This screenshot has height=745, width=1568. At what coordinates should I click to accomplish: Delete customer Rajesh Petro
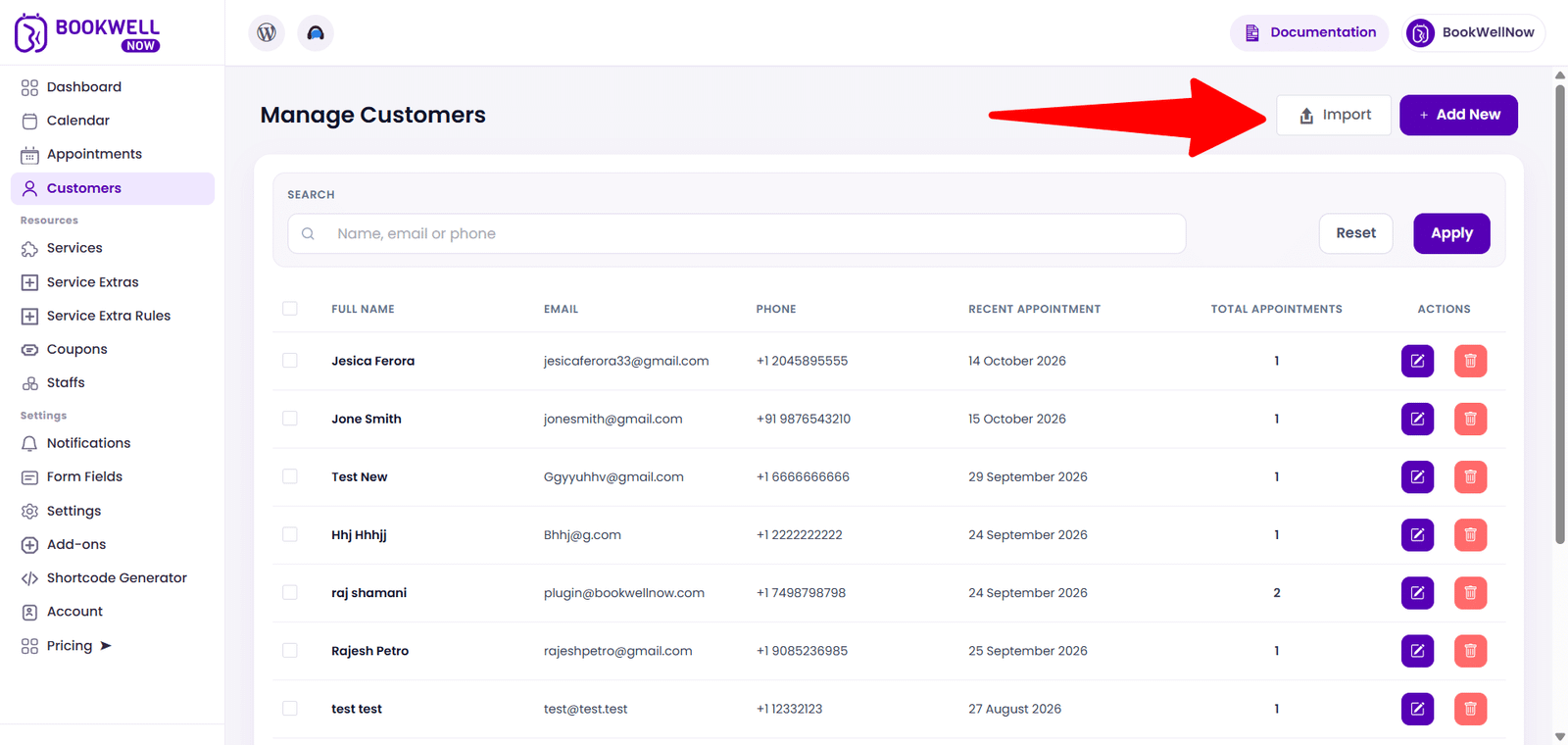(1470, 650)
